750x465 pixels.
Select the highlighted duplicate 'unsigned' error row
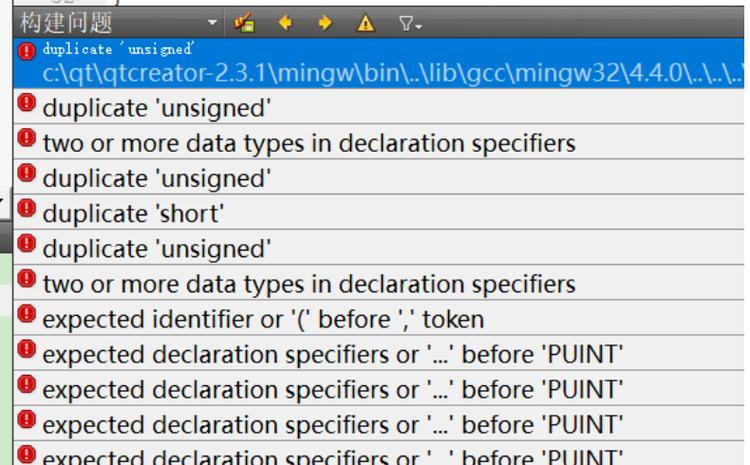point(378,63)
